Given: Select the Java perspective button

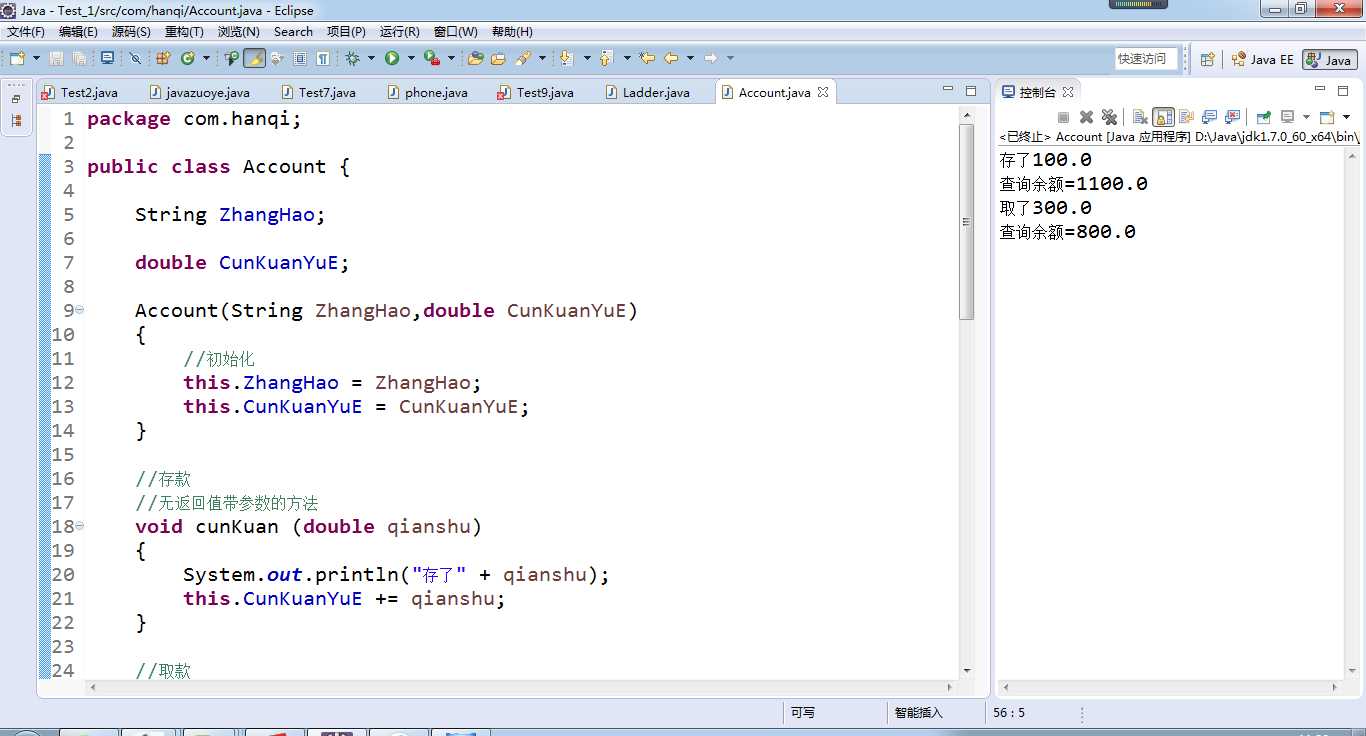Looking at the screenshot, I should pyautogui.click(x=1329, y=59).
